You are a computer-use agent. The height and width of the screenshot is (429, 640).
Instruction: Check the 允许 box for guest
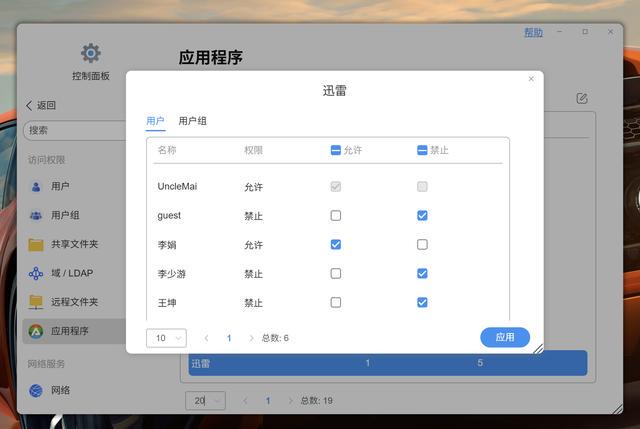[x=336, y=215]
